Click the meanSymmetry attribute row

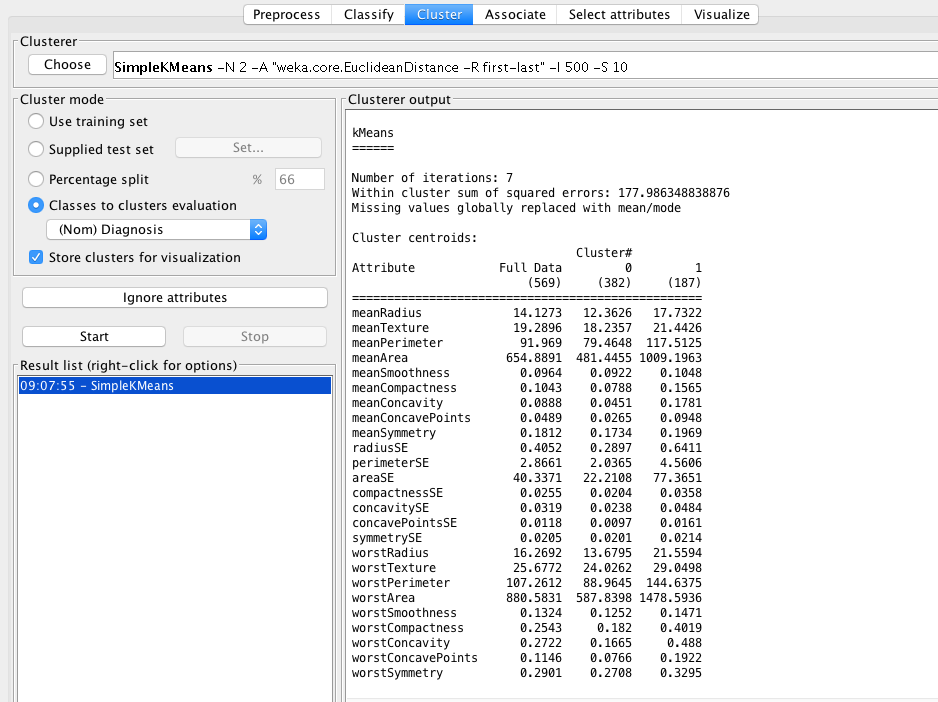point(526,433)
